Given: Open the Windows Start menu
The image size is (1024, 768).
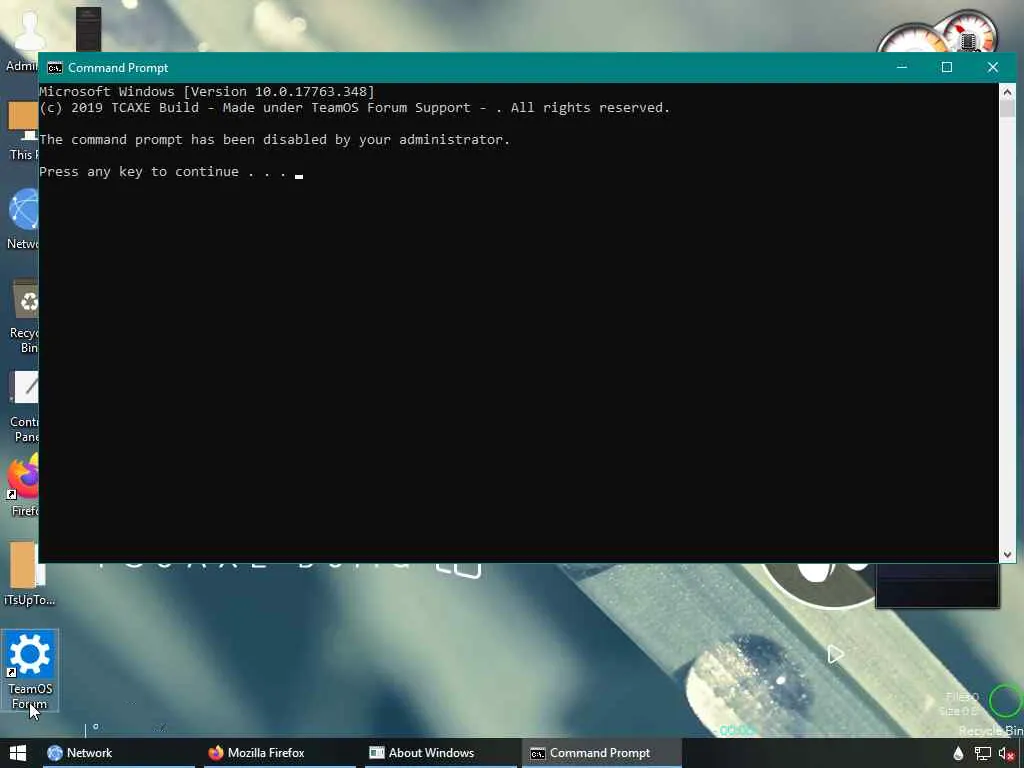Looking at the screenshot, I should pyautogui.click(x=18, y=753).
